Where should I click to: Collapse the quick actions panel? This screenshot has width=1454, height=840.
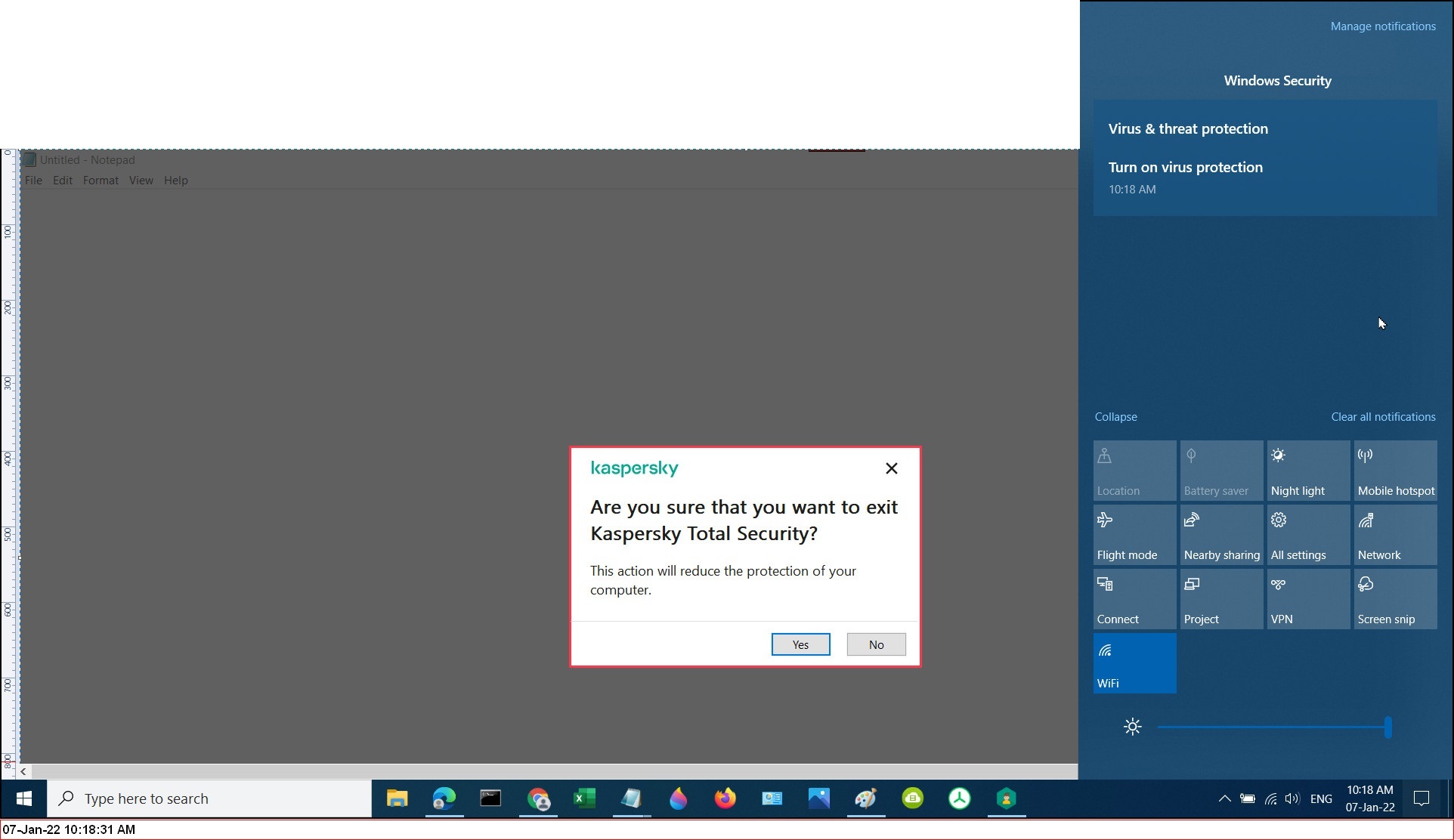tap(1115, 417)
